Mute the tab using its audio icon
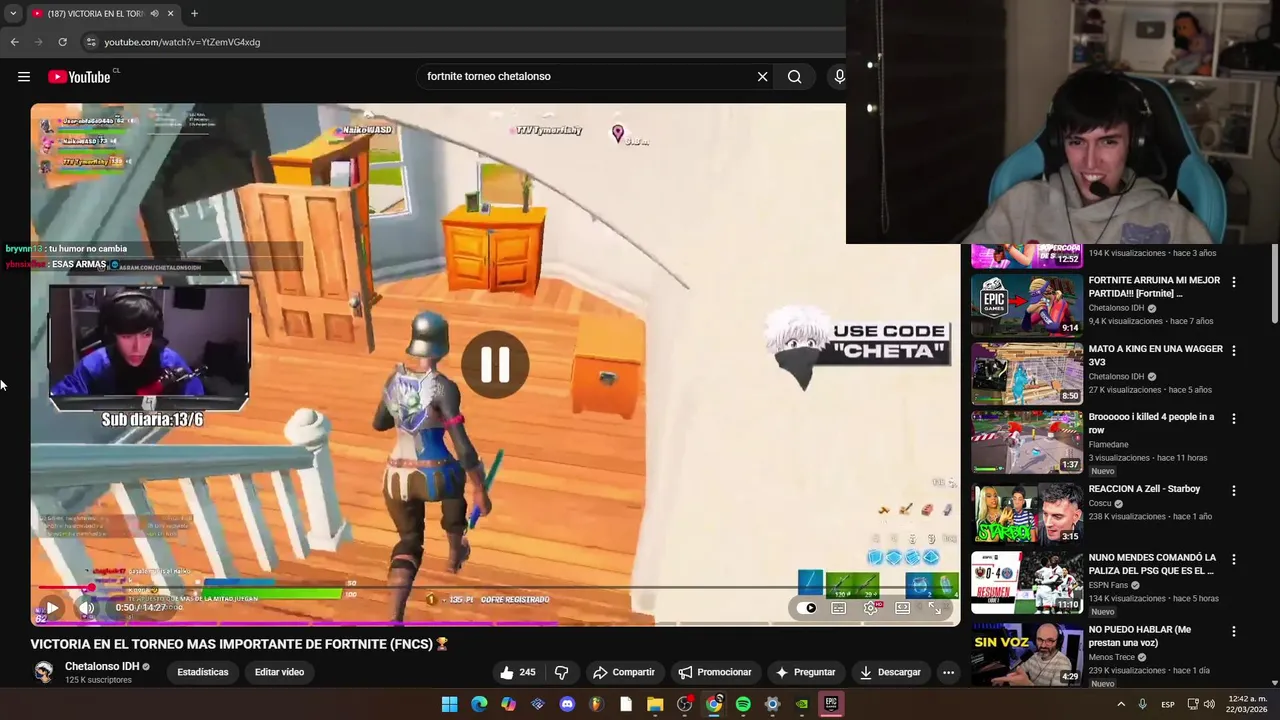The width and height of the screenshot is (1280, 720). 154,14
